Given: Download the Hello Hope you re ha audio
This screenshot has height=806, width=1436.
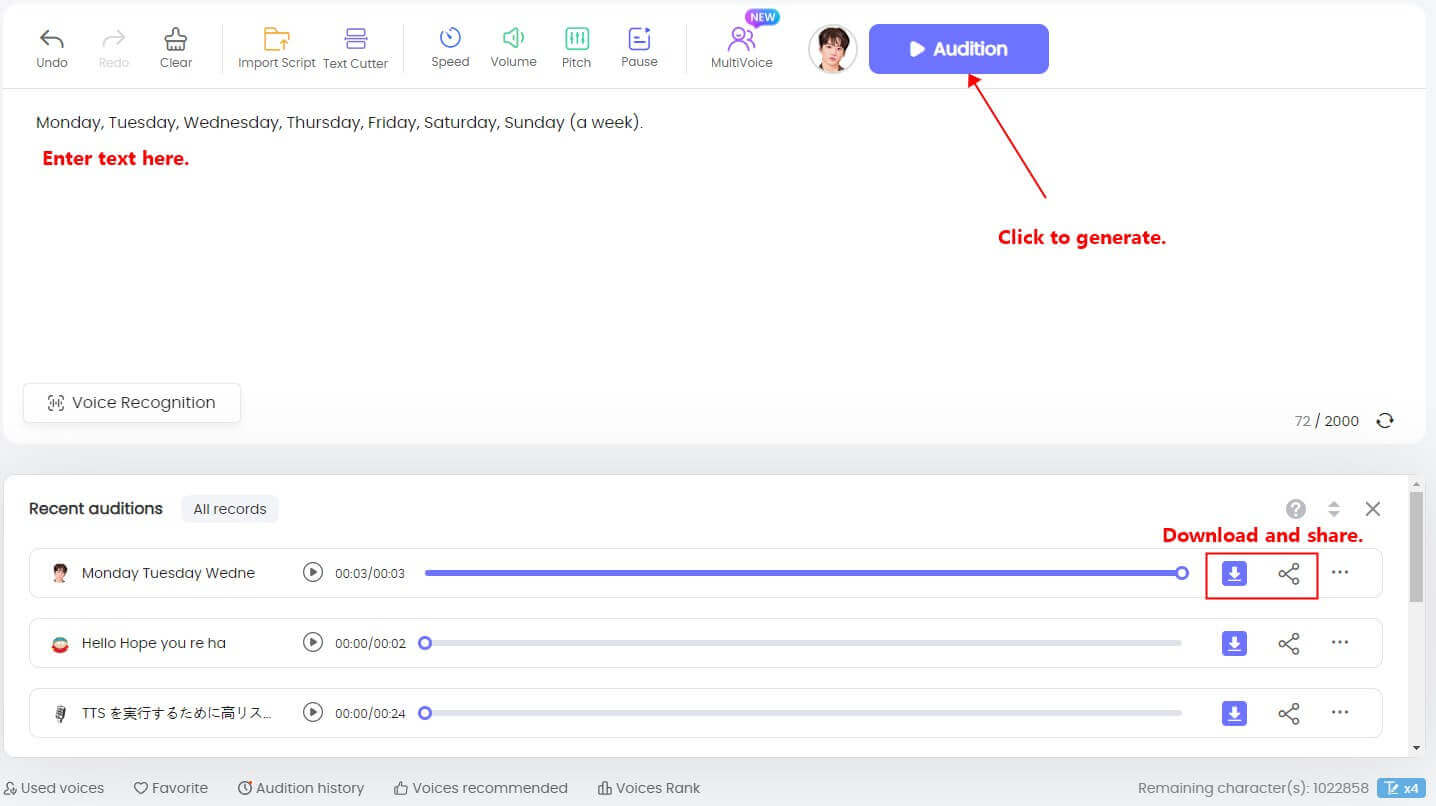Looking at the screenshot, I should (x=1235, y=644).
